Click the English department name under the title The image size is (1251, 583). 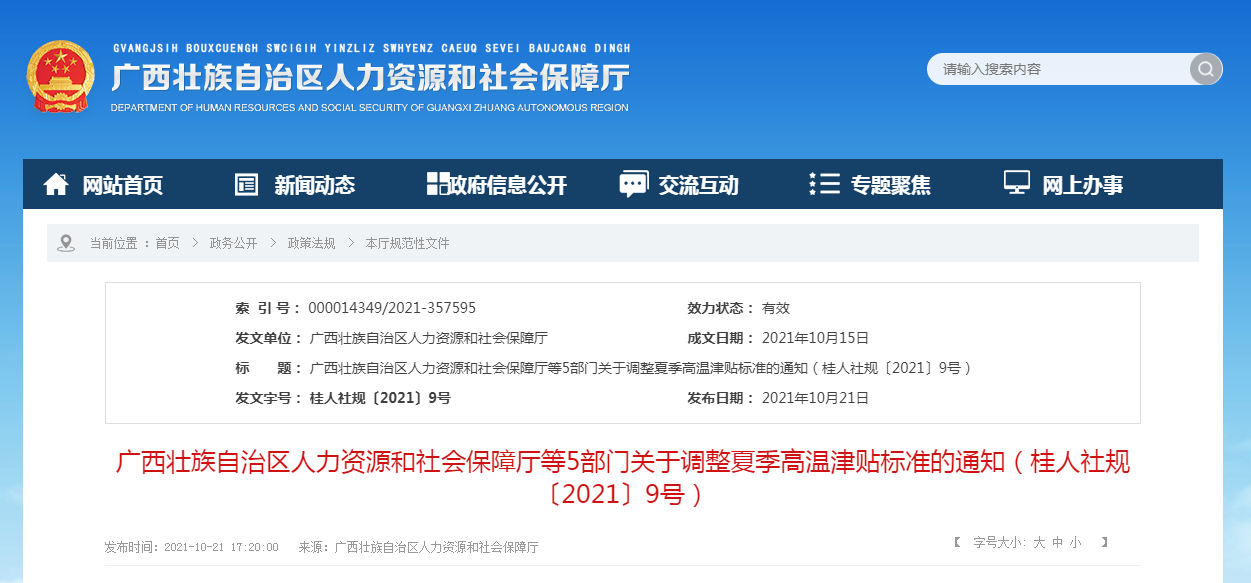pyautogui.click(x=370, y=108)
